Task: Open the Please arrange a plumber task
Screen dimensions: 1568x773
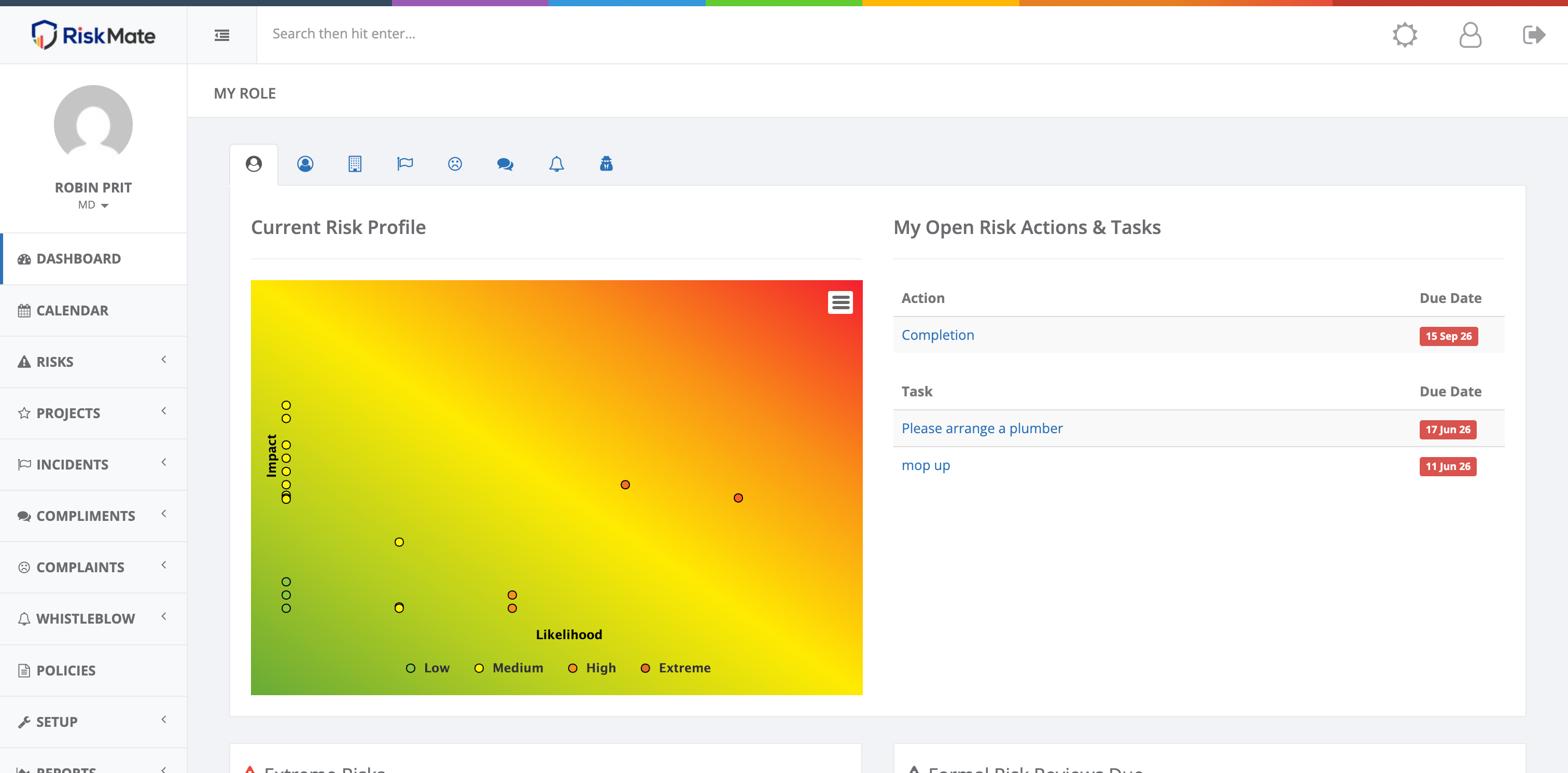Action: pos(982,429)
